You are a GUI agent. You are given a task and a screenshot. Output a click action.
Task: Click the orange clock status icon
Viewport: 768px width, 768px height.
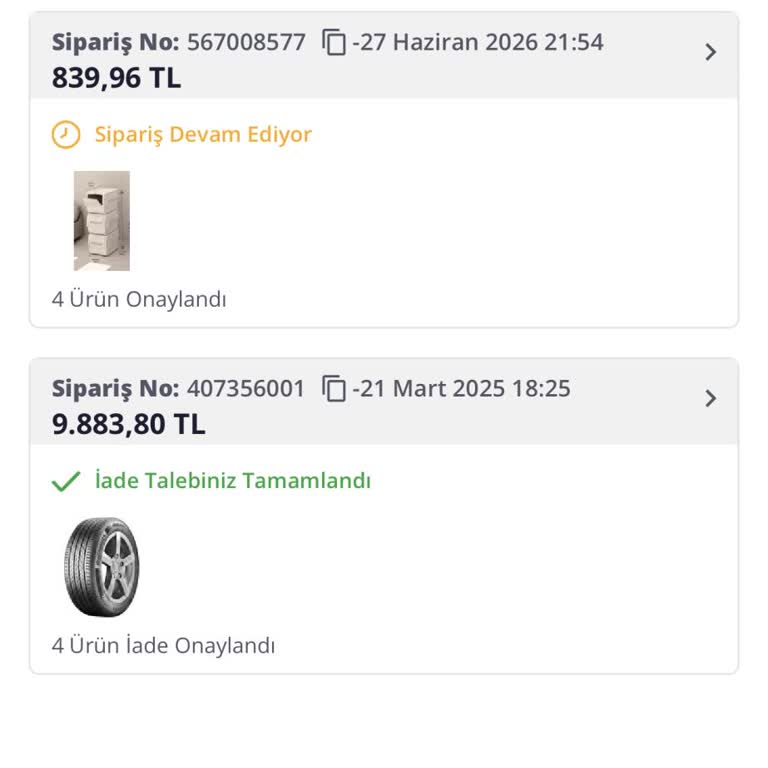pyautogui.click(x=66, y=134)
